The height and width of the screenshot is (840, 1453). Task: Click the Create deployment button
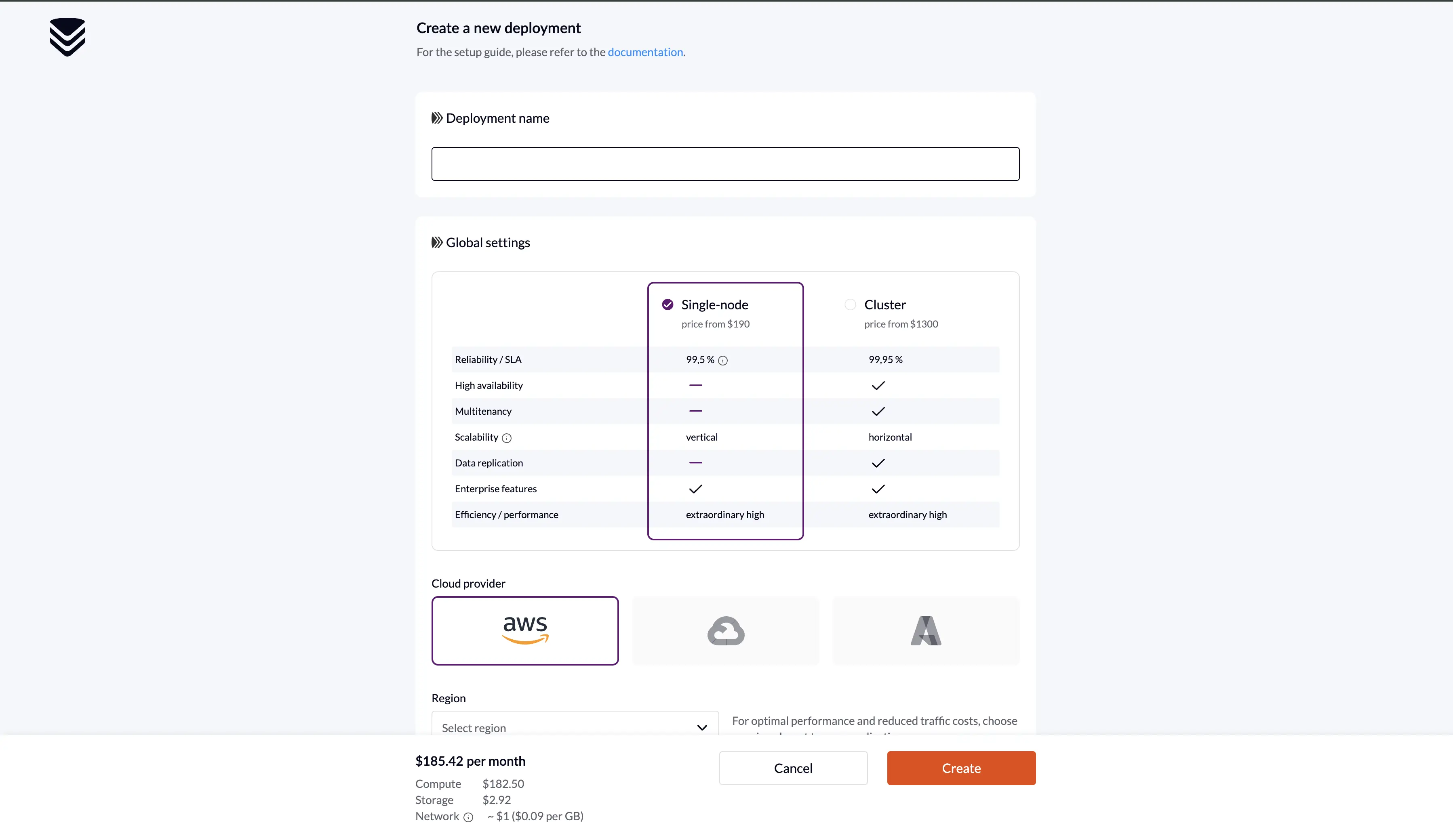(x=961, y=768)
